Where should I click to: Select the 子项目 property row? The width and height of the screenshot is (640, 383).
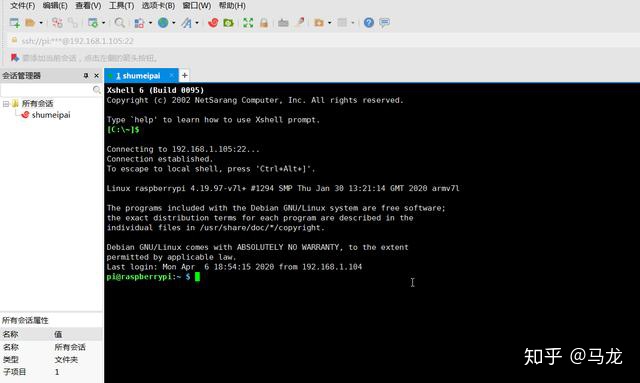(x=51, y=372)
